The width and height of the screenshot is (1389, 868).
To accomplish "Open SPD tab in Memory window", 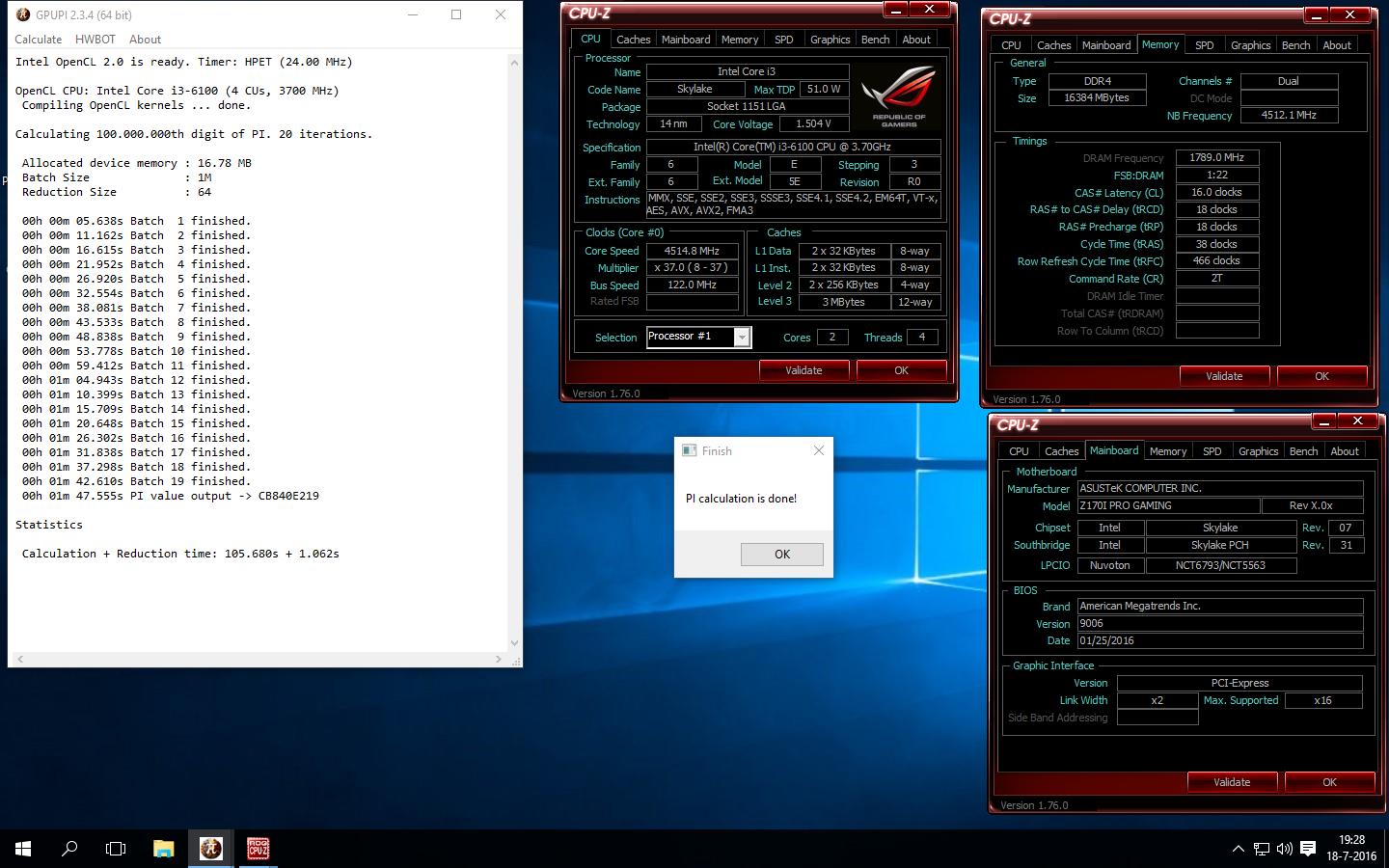I will [1205, 45].
